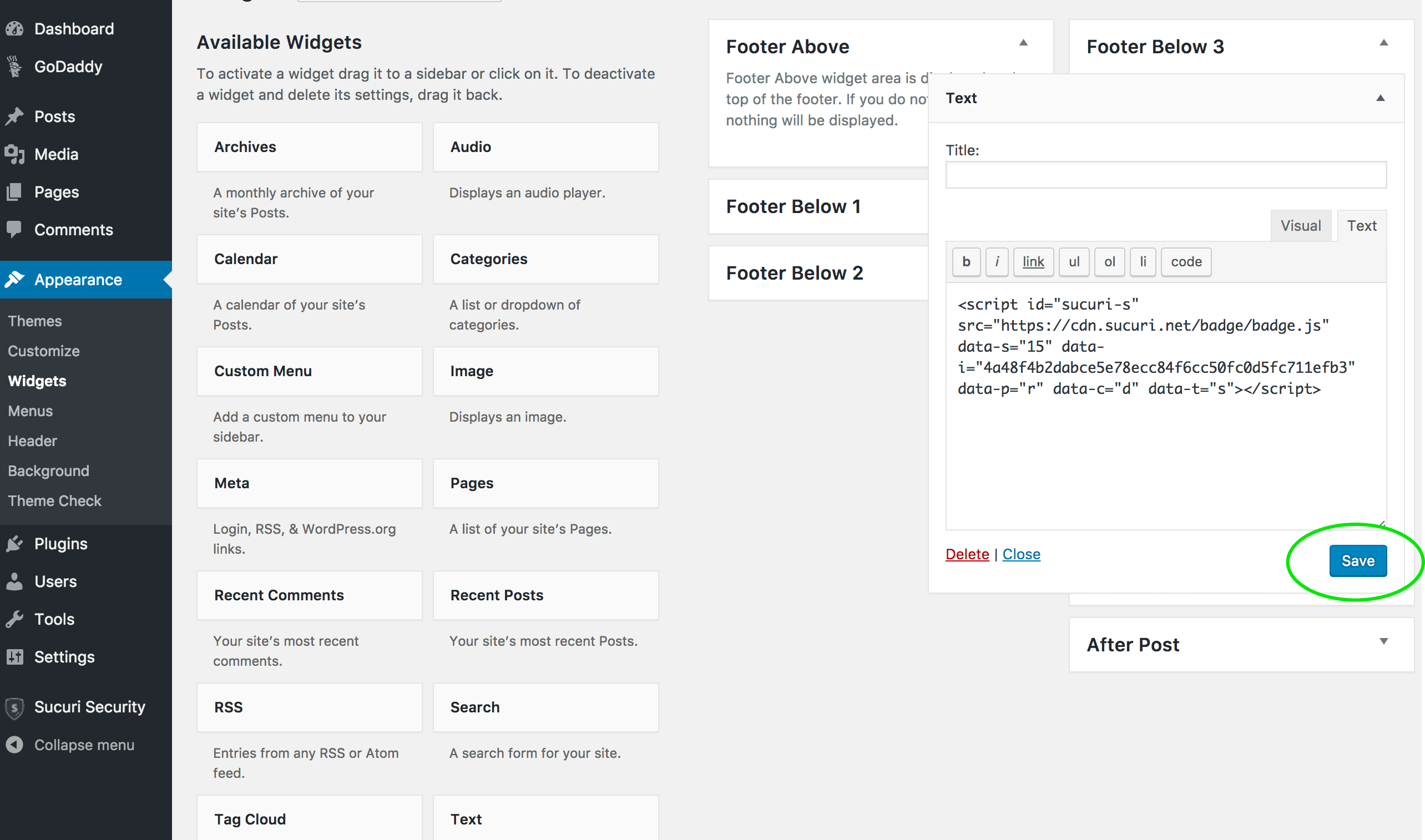Delete the current Text widget
This screenshot has height=840, width=1425.
point(966,553)
